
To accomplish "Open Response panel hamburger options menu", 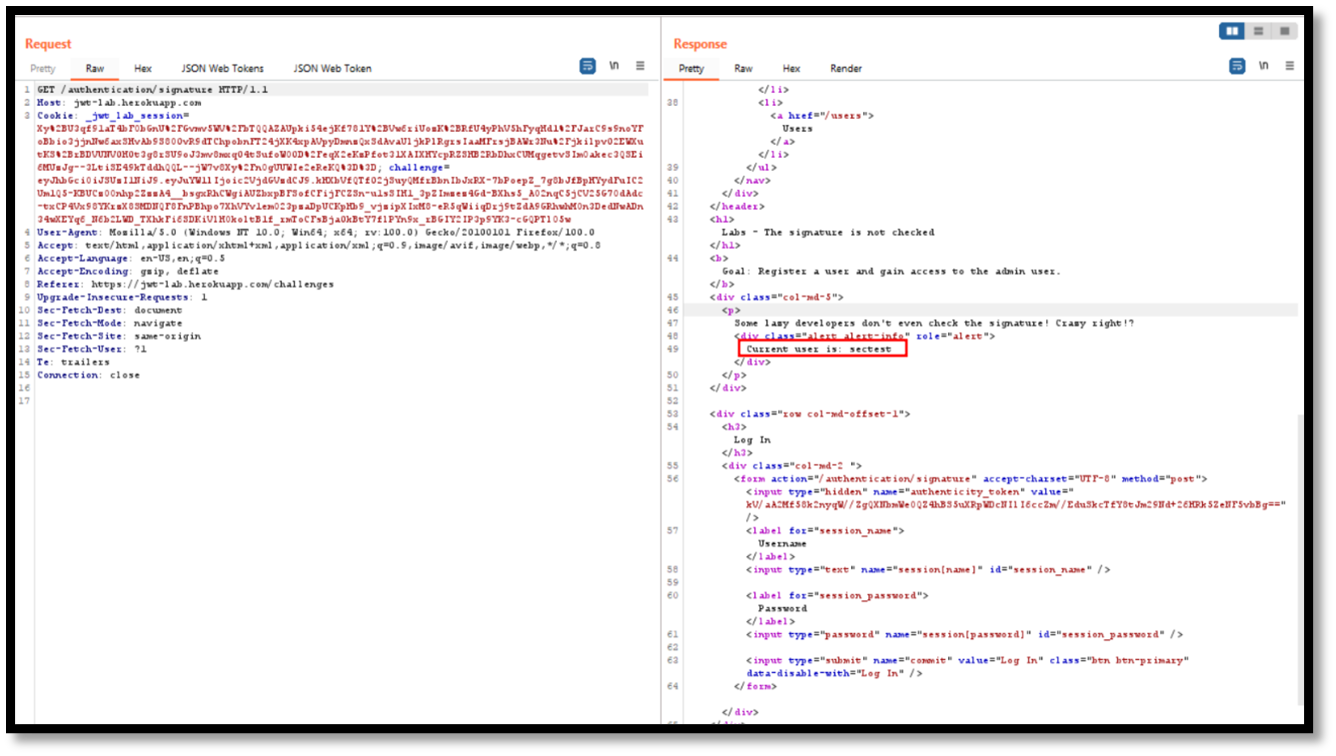I will point(1290,66).
